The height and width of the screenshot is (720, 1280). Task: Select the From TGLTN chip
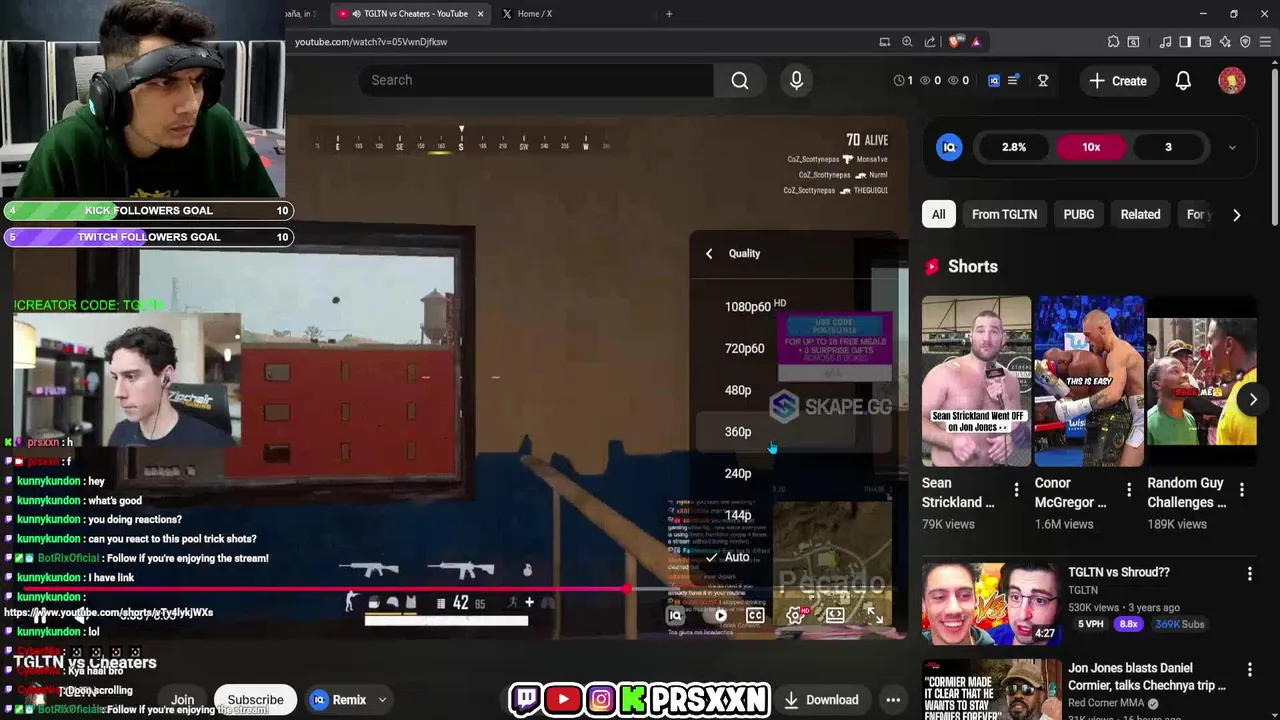[1004, 214]
